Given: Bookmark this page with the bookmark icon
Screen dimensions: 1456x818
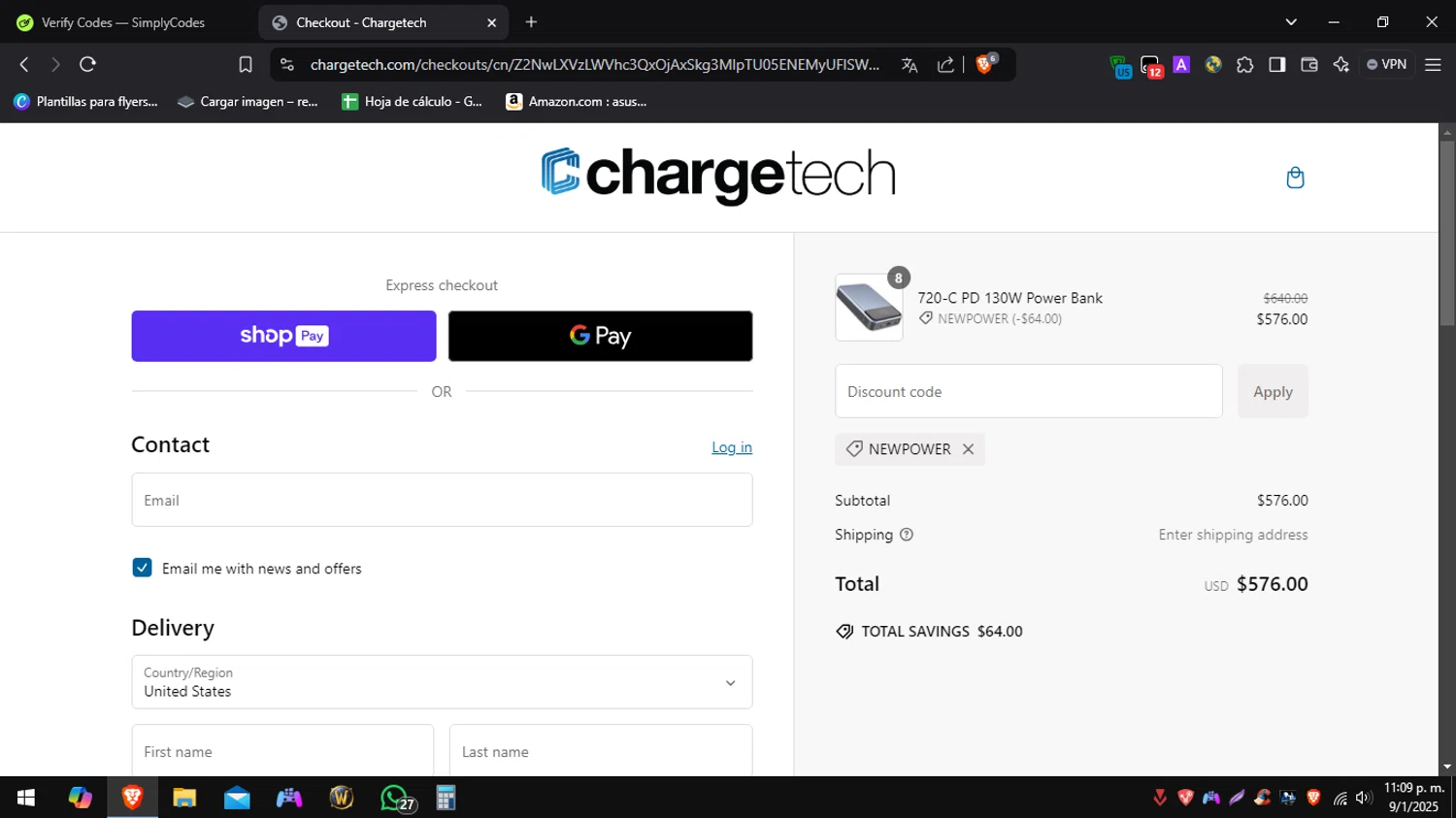Looking at the screenshot, I should 246,64.
